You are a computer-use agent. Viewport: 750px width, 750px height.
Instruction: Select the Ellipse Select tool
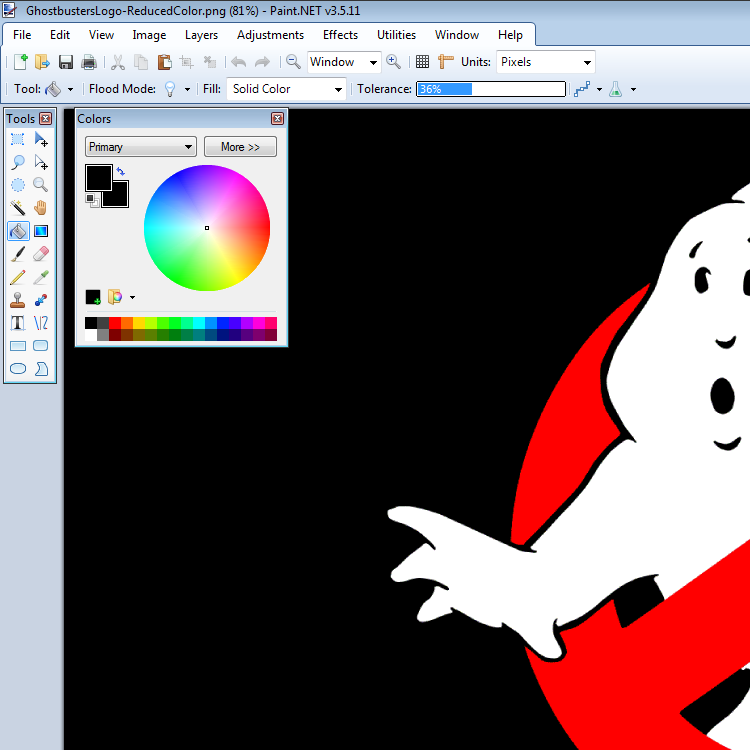pyautogui.click(x=18, y=185)
